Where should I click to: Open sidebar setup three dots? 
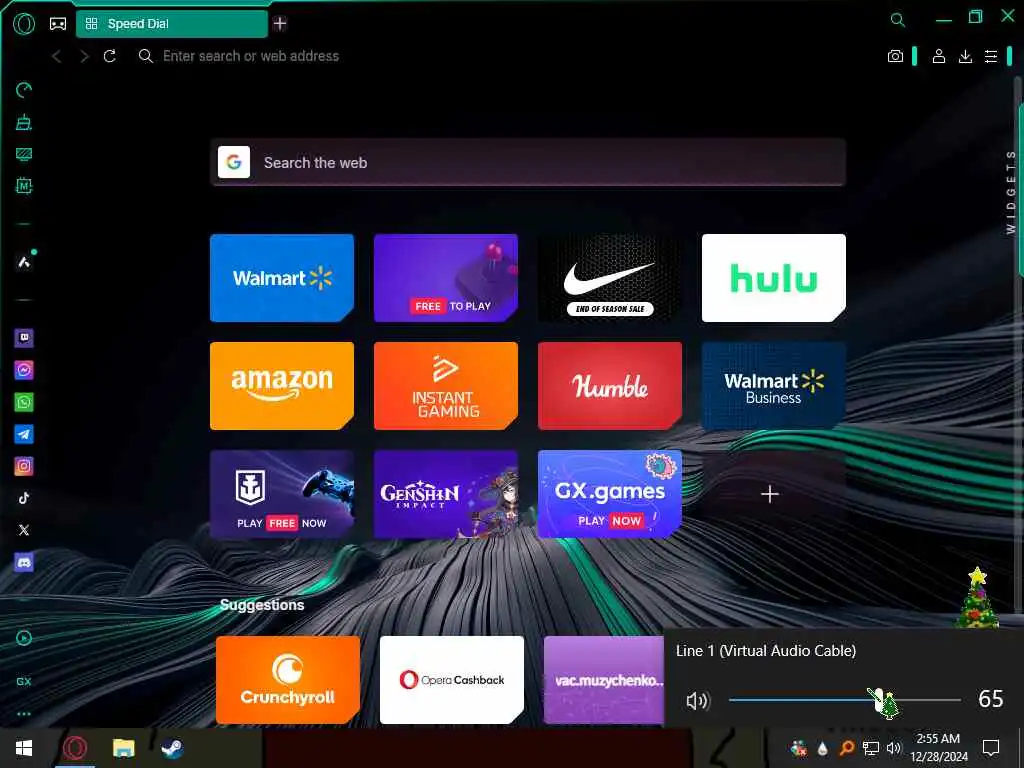pos(24,714)
